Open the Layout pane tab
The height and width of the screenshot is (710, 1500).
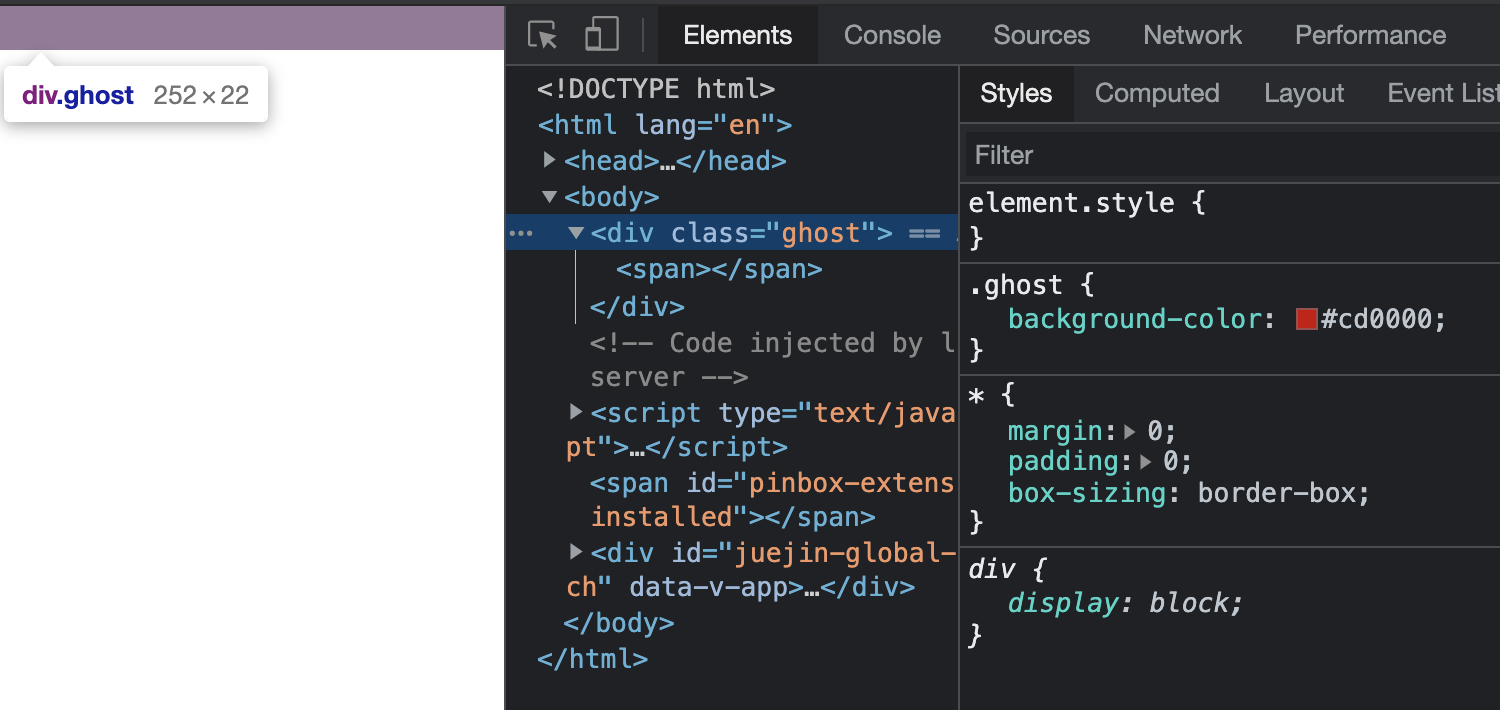(1304, 93)
